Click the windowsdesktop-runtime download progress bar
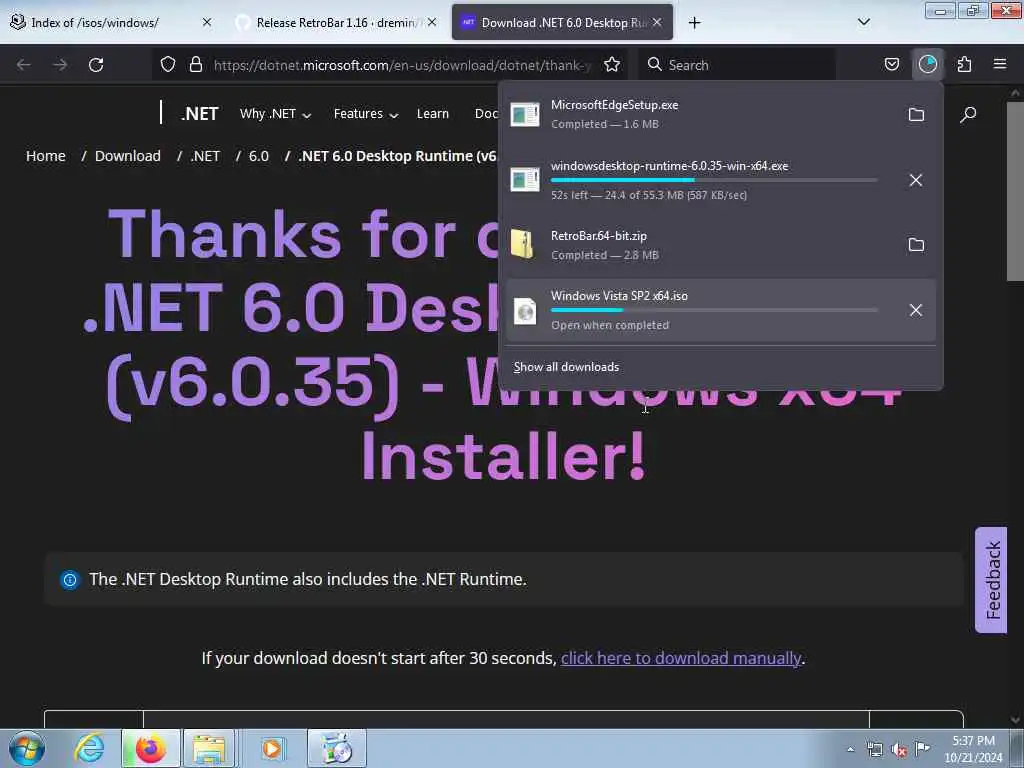This screenshot has width=1024, height=768. click(x=714, y=180)
